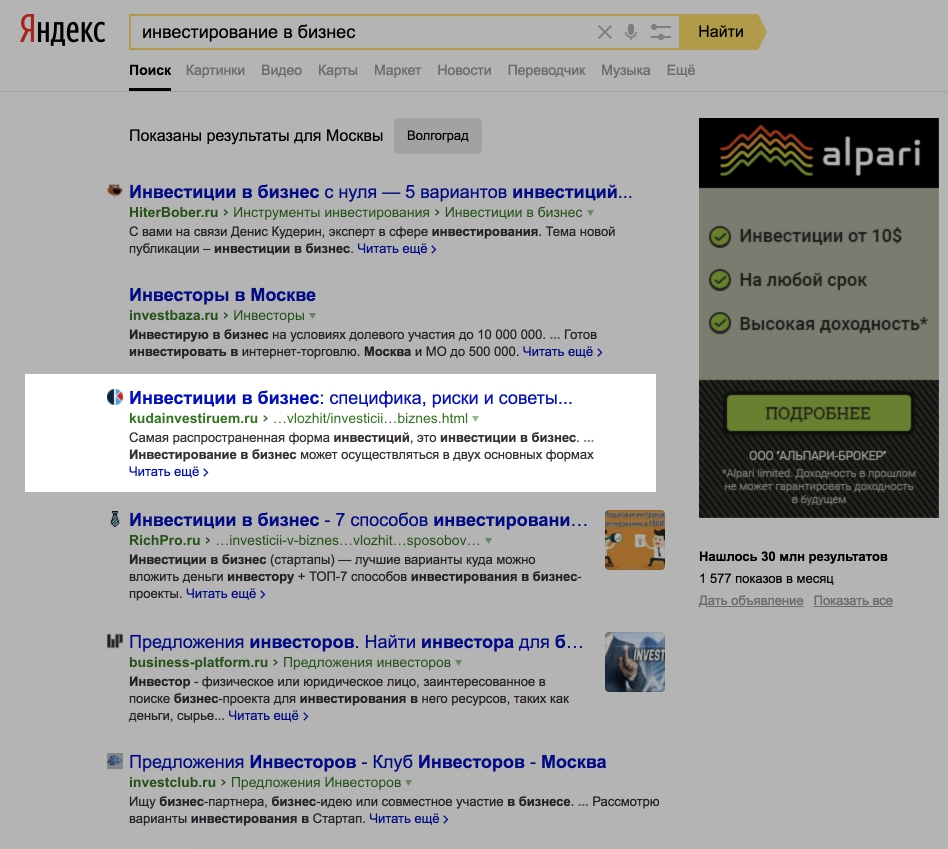
Task: Click the kudainvestiruem.ru favicon
Action: 114,397
